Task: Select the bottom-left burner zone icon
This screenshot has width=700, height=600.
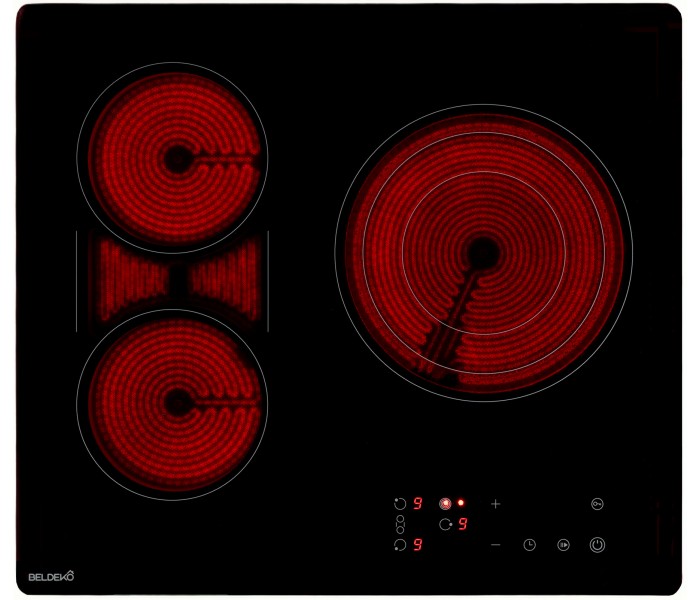Action: pyautogui.click(x=400, y=545)
